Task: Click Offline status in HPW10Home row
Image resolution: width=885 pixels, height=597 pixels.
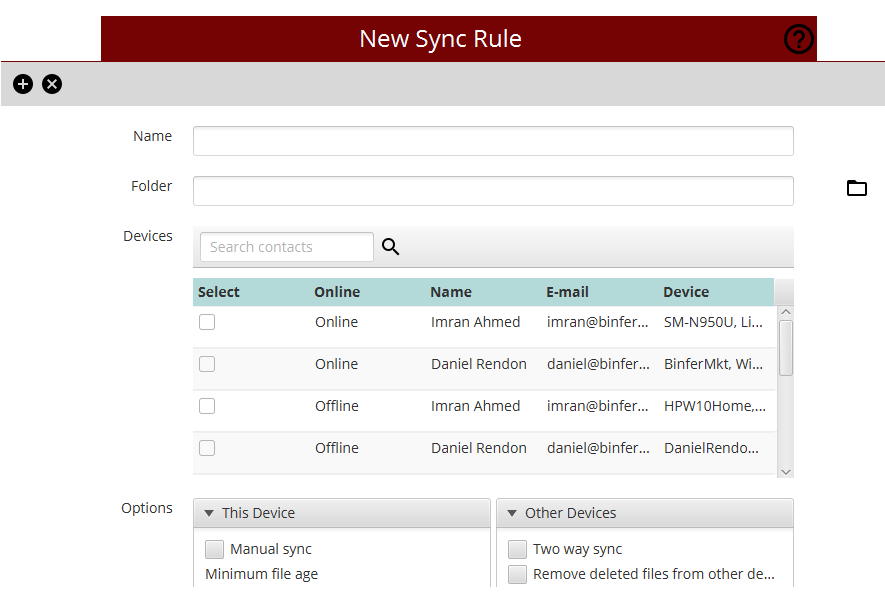Action: pyautogui.click(x=337, y=406)
